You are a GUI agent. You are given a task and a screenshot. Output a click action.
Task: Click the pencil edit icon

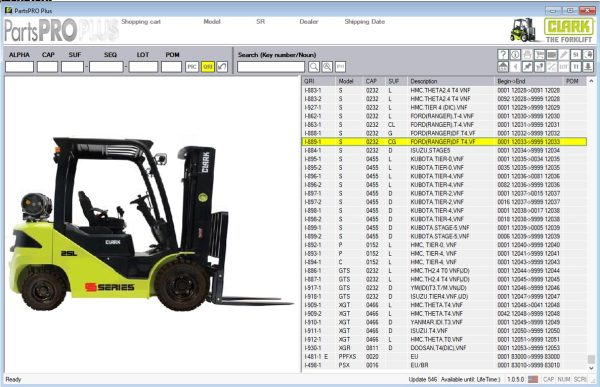click(x=564, y=55)
